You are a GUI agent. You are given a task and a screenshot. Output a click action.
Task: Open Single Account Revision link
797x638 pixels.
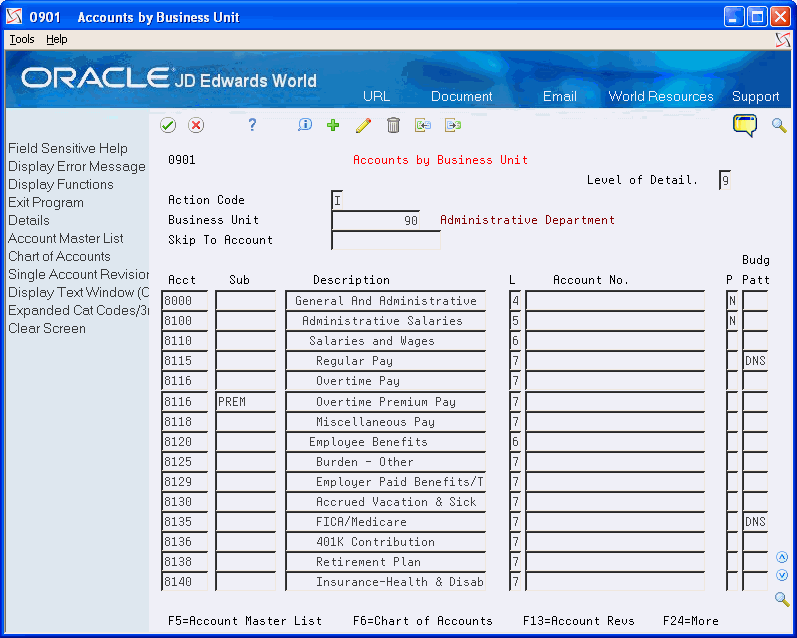point(78,275)
